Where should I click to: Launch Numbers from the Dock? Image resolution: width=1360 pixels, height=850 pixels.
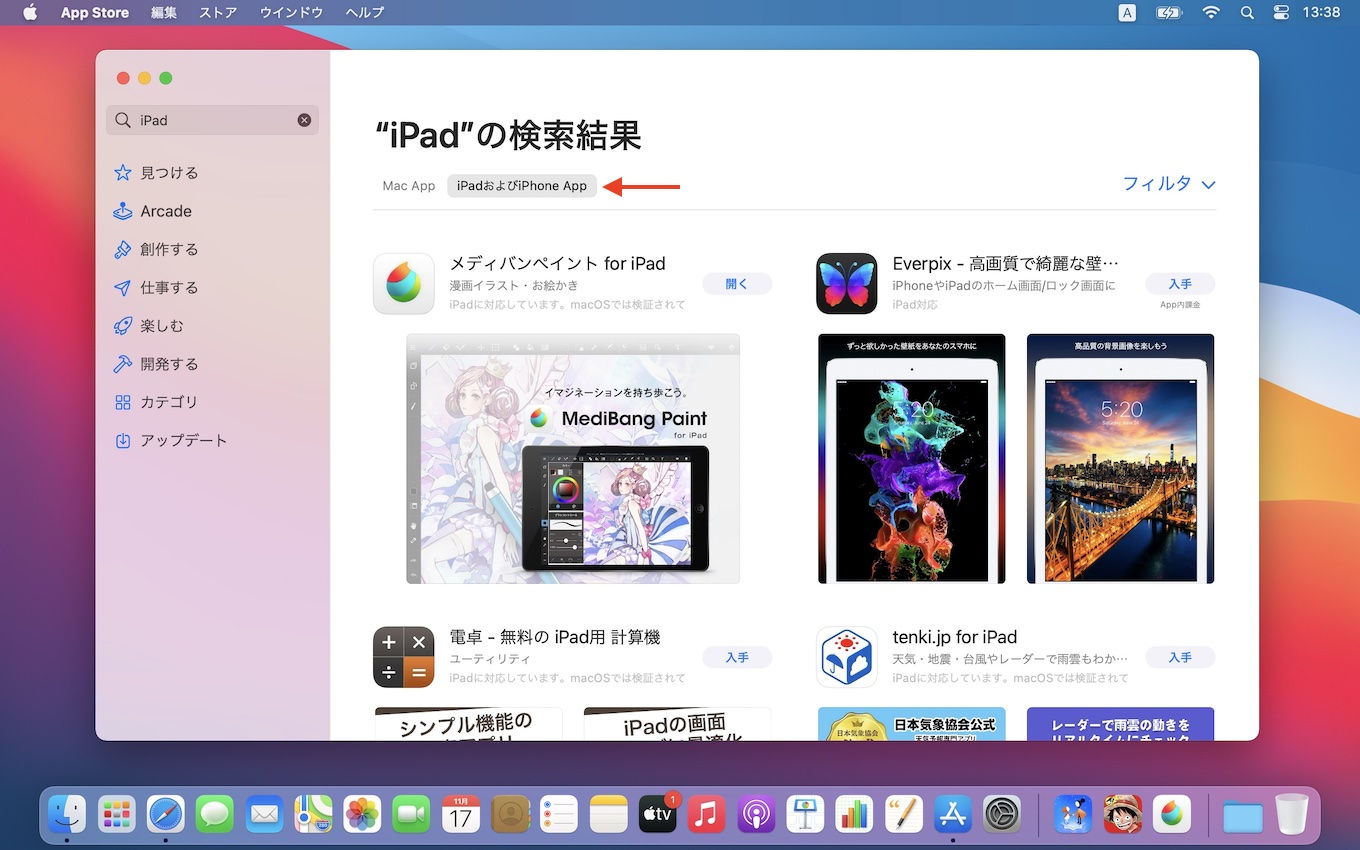tap(855, 814)
